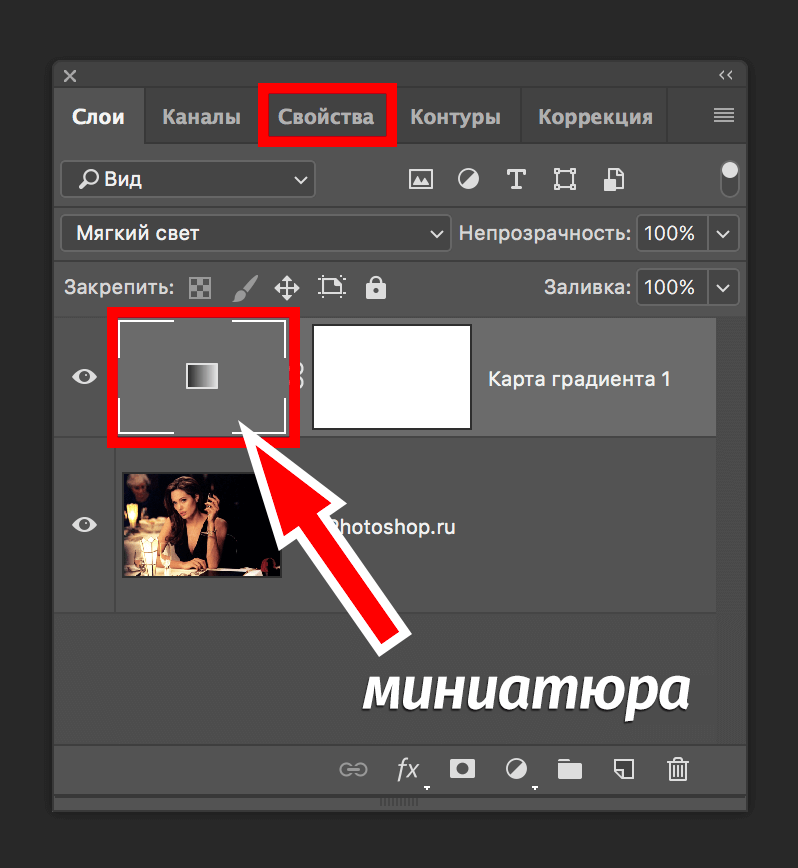This screenshot has height=868, width=798.
Task: Filter for smart objects icon
Action: (613, 179)
